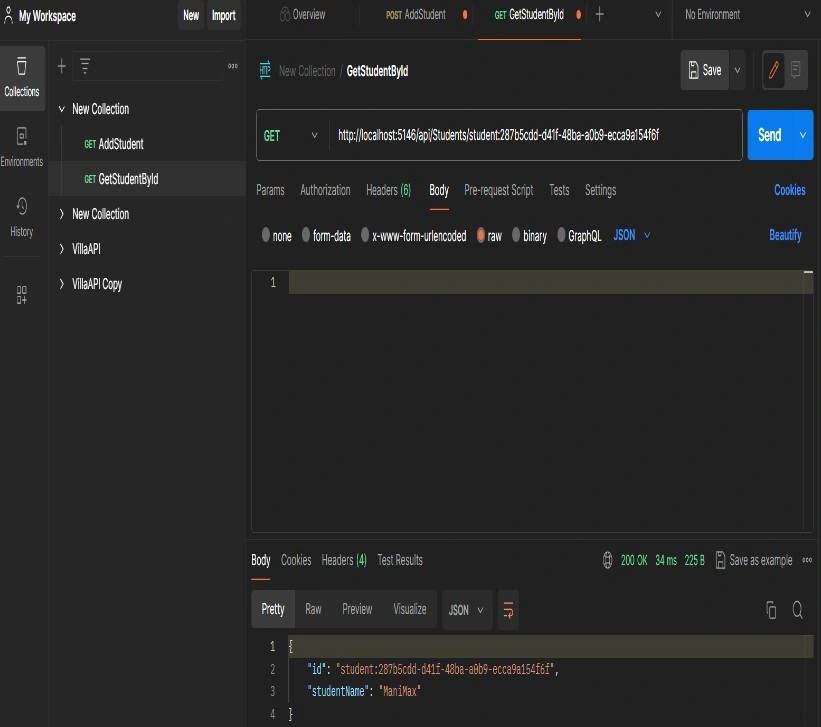This screenshot has width=821, height=727.
Task: Select the form-data body type radio
Action: point(306,235)
